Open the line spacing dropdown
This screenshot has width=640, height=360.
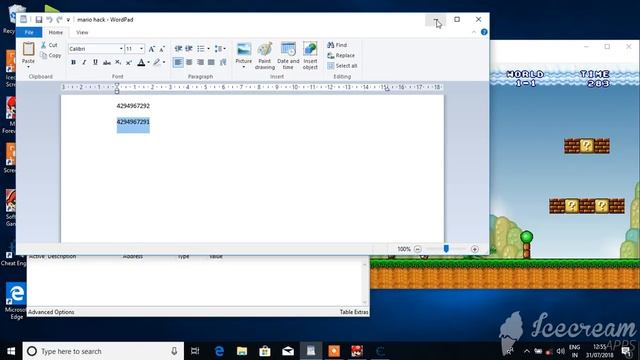[220, 49]
